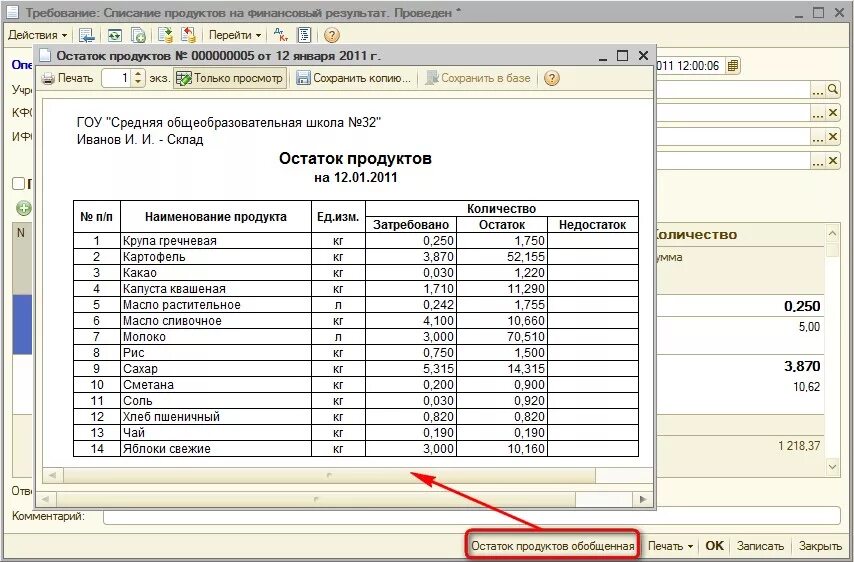Click the OK button at bottom
This screenshot has height=562, width=854.
pos(714,546)
